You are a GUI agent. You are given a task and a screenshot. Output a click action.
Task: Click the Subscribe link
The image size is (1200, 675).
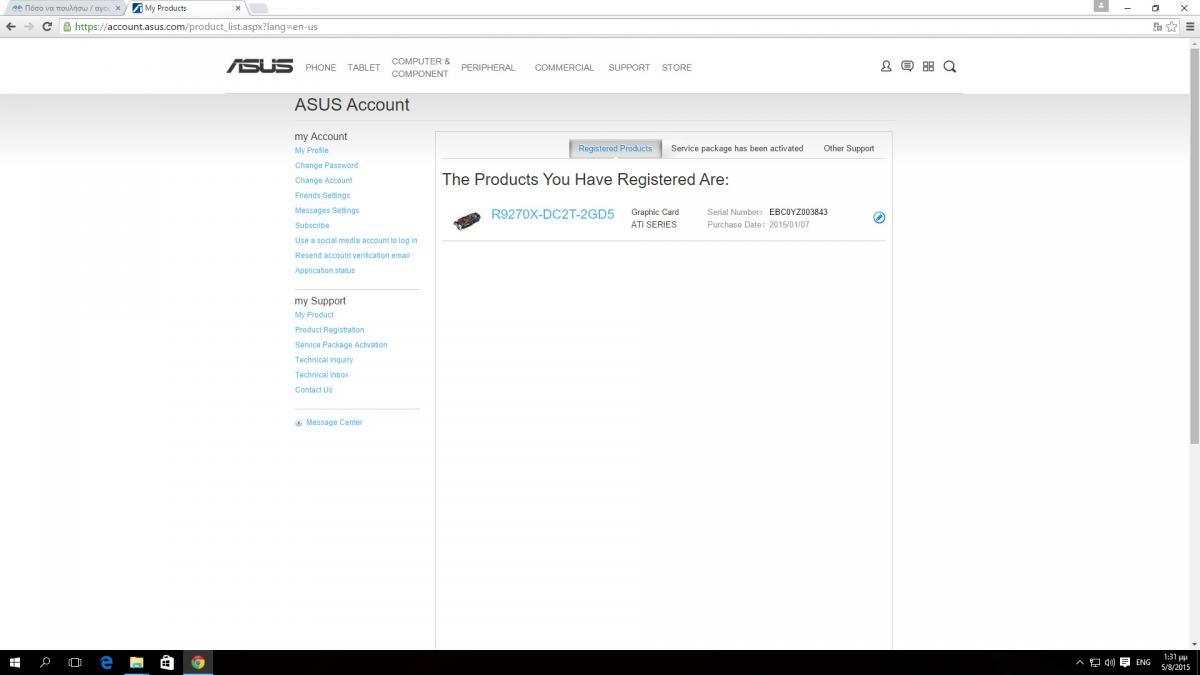312,226
